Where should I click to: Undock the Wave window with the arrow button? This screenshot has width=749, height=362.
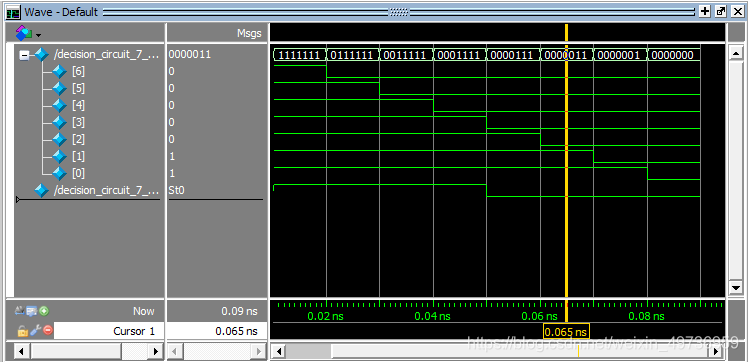tap(720, 11)
